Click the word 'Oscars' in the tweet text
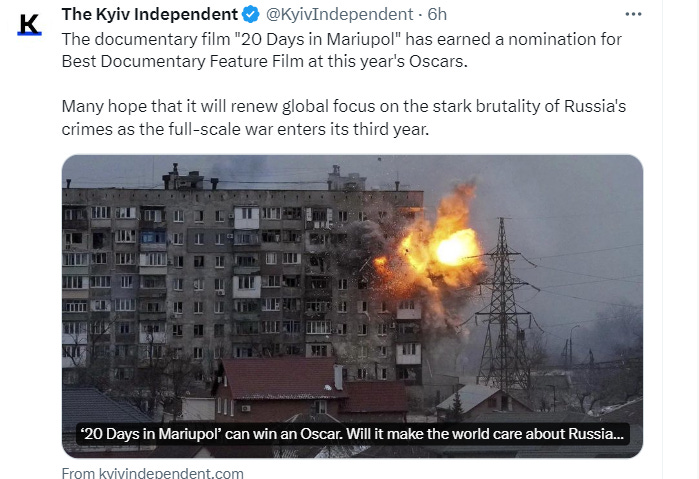Image resolution: width=699 pixels, height=479 pixels. pyautogui.click(x=437, y=62)
